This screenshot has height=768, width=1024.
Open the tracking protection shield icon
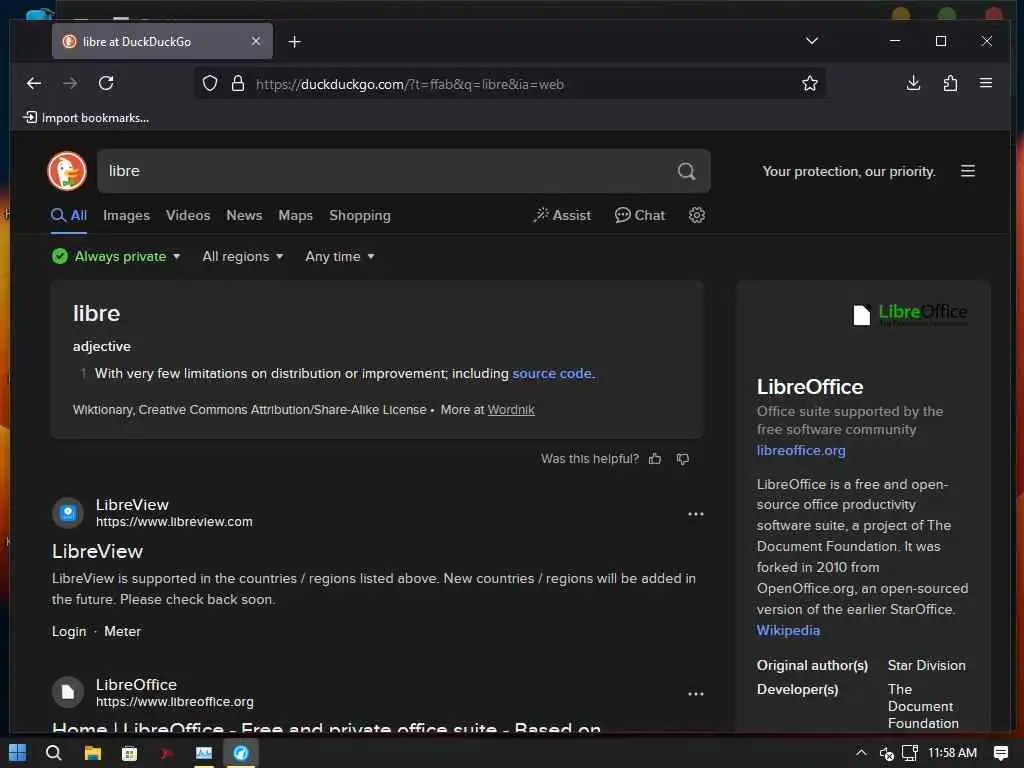[210, 84]
